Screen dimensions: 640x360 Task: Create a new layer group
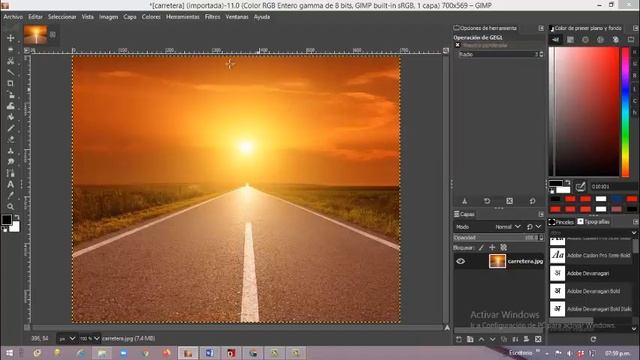(x=470, y=340)
